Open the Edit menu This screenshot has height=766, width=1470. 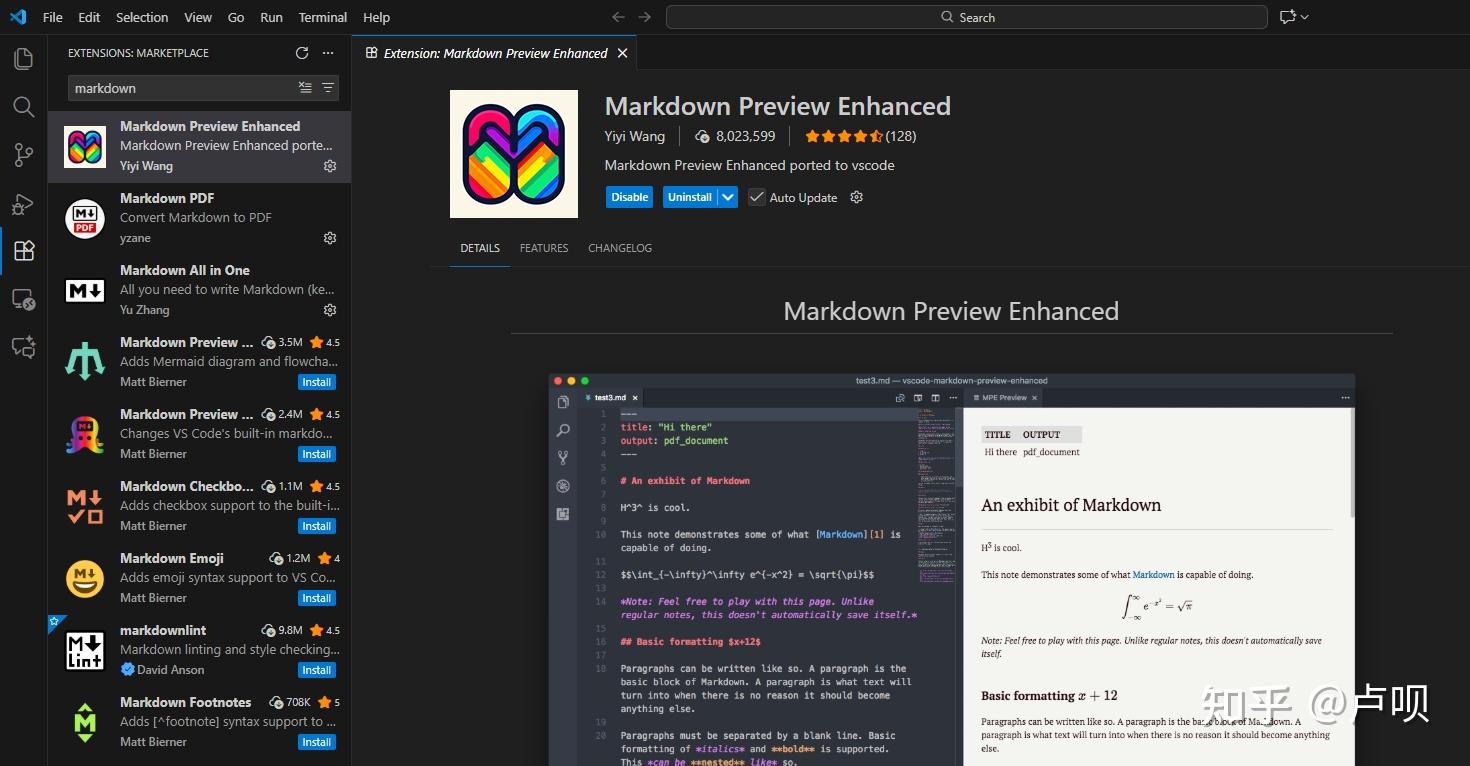89,17
